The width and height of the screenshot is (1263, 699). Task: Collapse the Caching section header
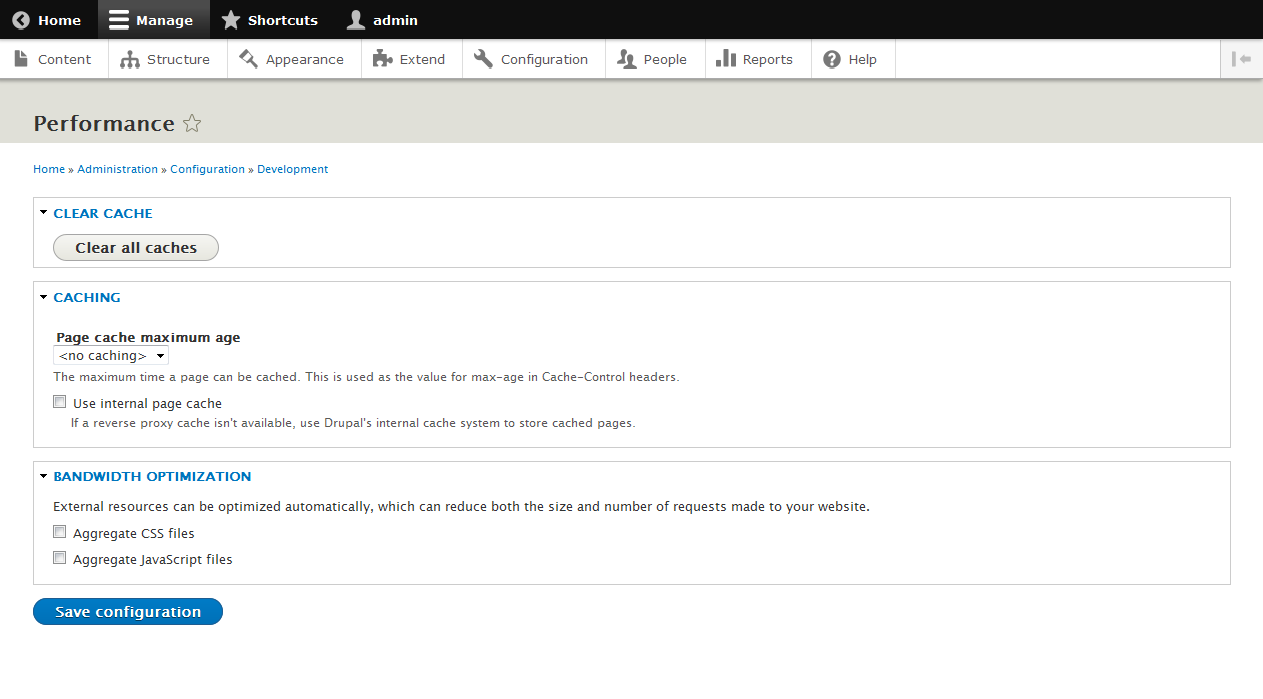(x=87, y=298)
